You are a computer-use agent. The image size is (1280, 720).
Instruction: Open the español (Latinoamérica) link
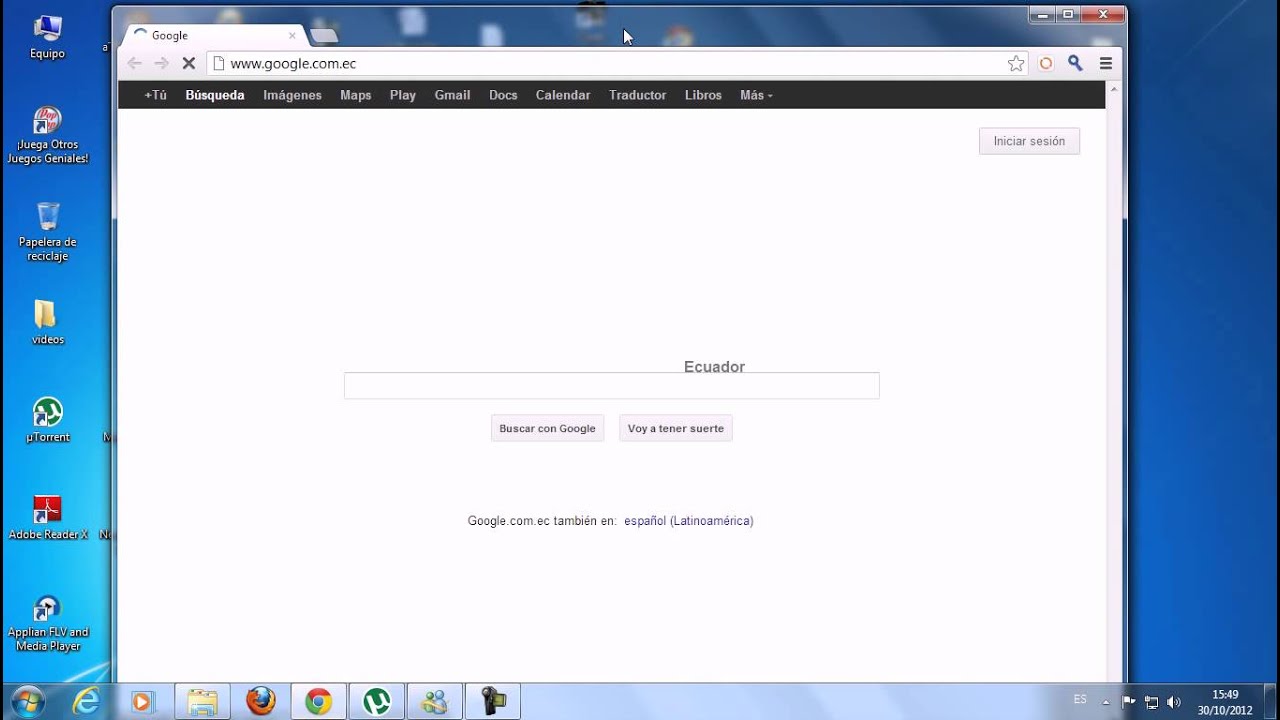[x=688, y=521]
